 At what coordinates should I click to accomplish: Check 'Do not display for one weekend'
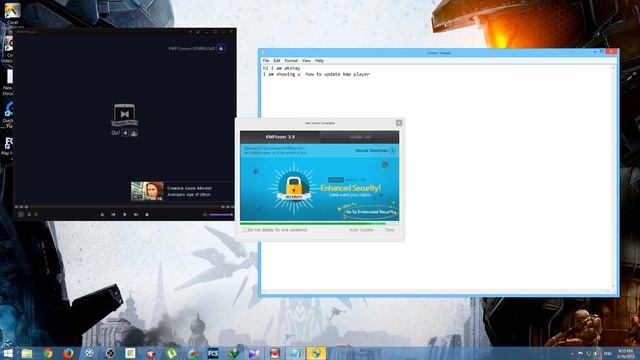(244, 230)
